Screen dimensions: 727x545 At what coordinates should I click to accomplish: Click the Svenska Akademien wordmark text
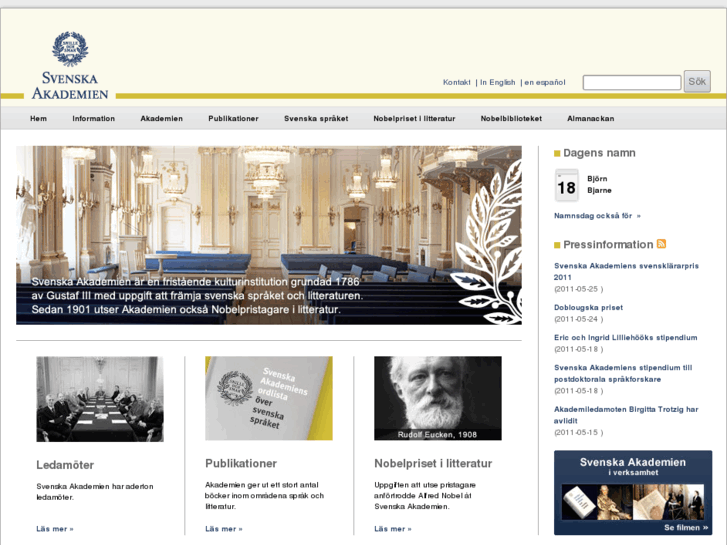70,86
